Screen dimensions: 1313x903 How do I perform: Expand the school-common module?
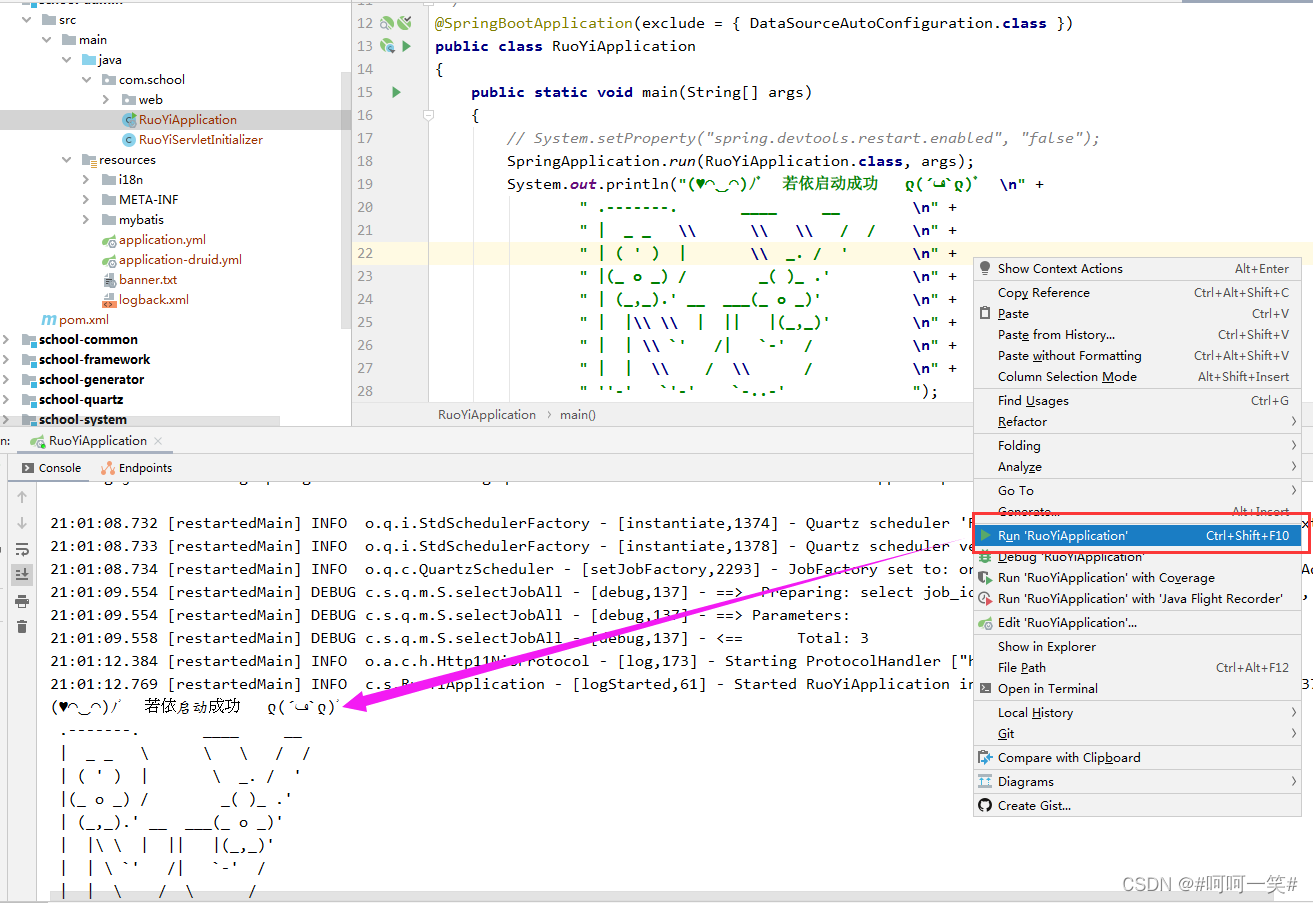tap(6, 340)
